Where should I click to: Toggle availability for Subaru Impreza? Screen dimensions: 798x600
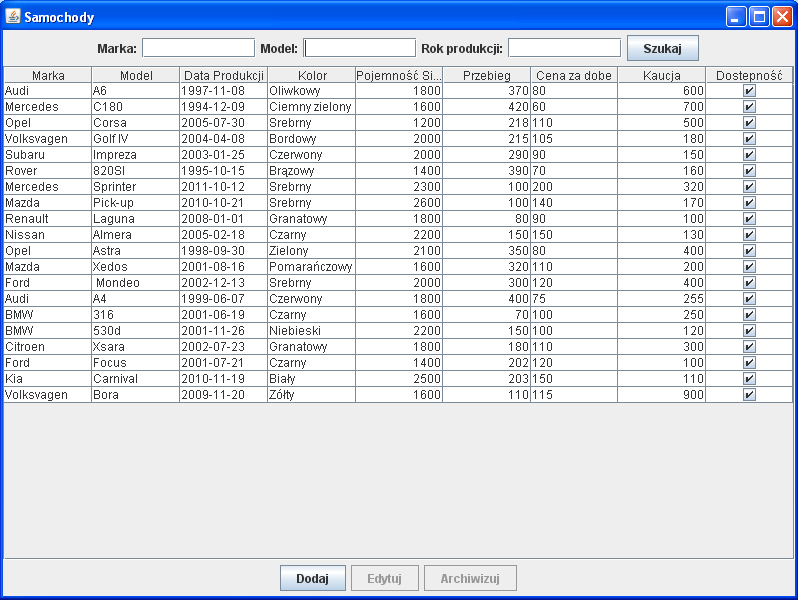tap(749, 155)
